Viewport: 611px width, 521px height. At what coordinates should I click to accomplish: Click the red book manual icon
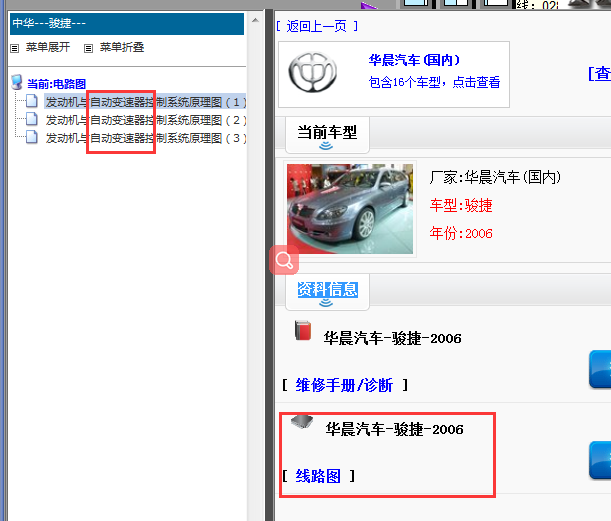(x=303, y=330)
